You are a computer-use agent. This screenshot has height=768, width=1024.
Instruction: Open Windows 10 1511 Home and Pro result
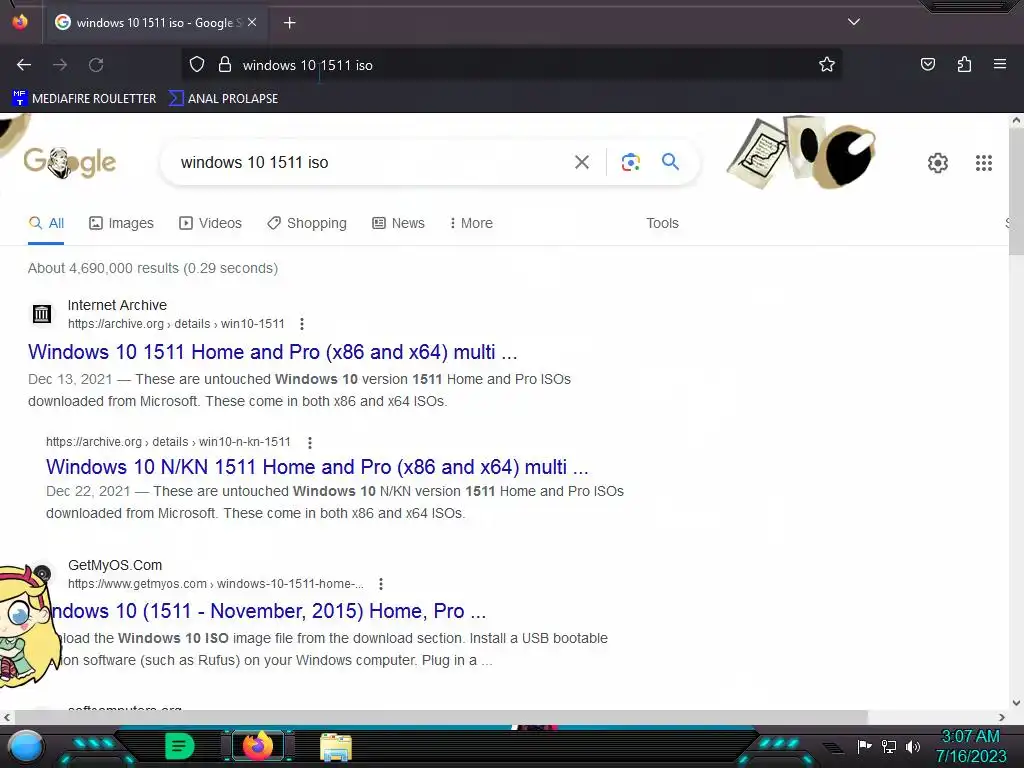272,352
